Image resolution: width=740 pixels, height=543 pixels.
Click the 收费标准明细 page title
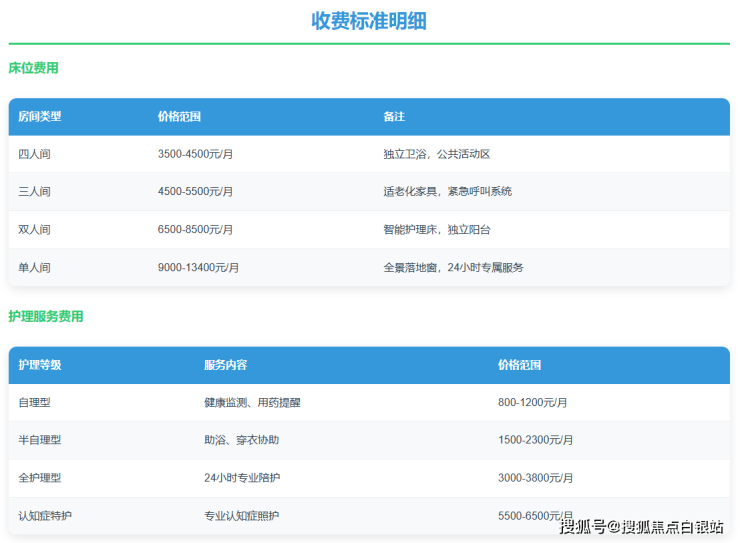click(x=369, y=21)
